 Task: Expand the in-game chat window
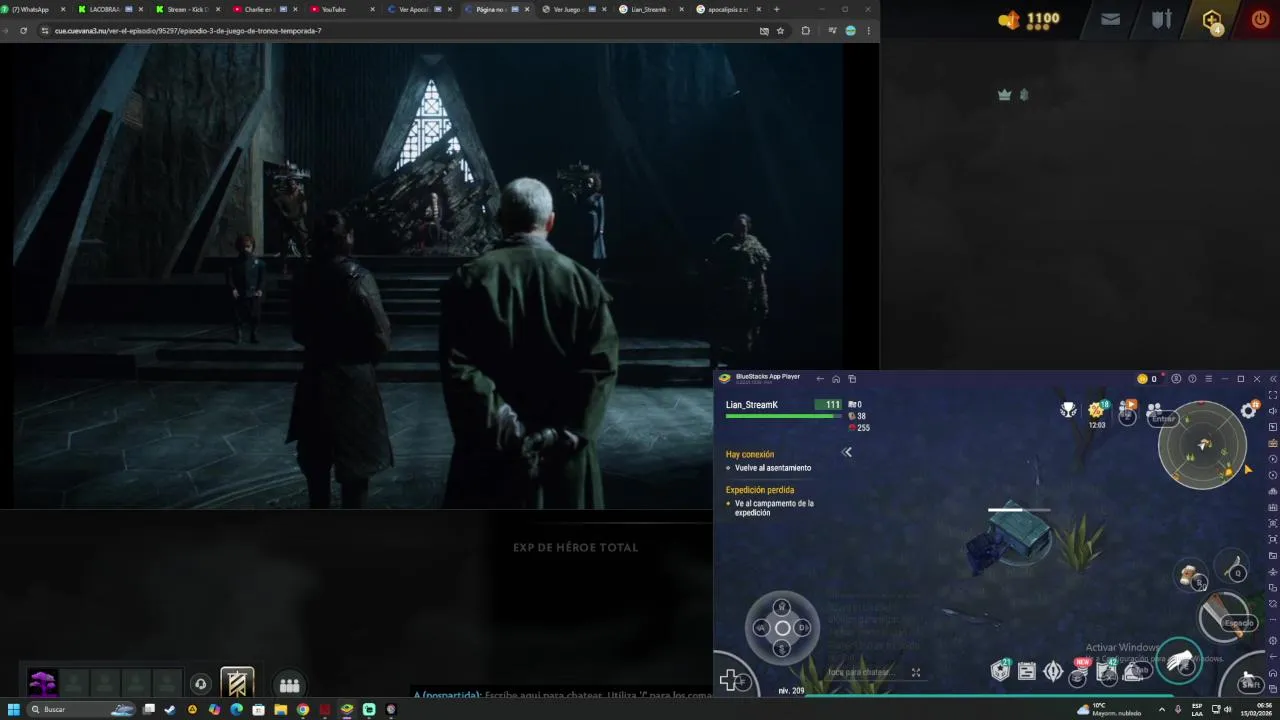[915, 672]
